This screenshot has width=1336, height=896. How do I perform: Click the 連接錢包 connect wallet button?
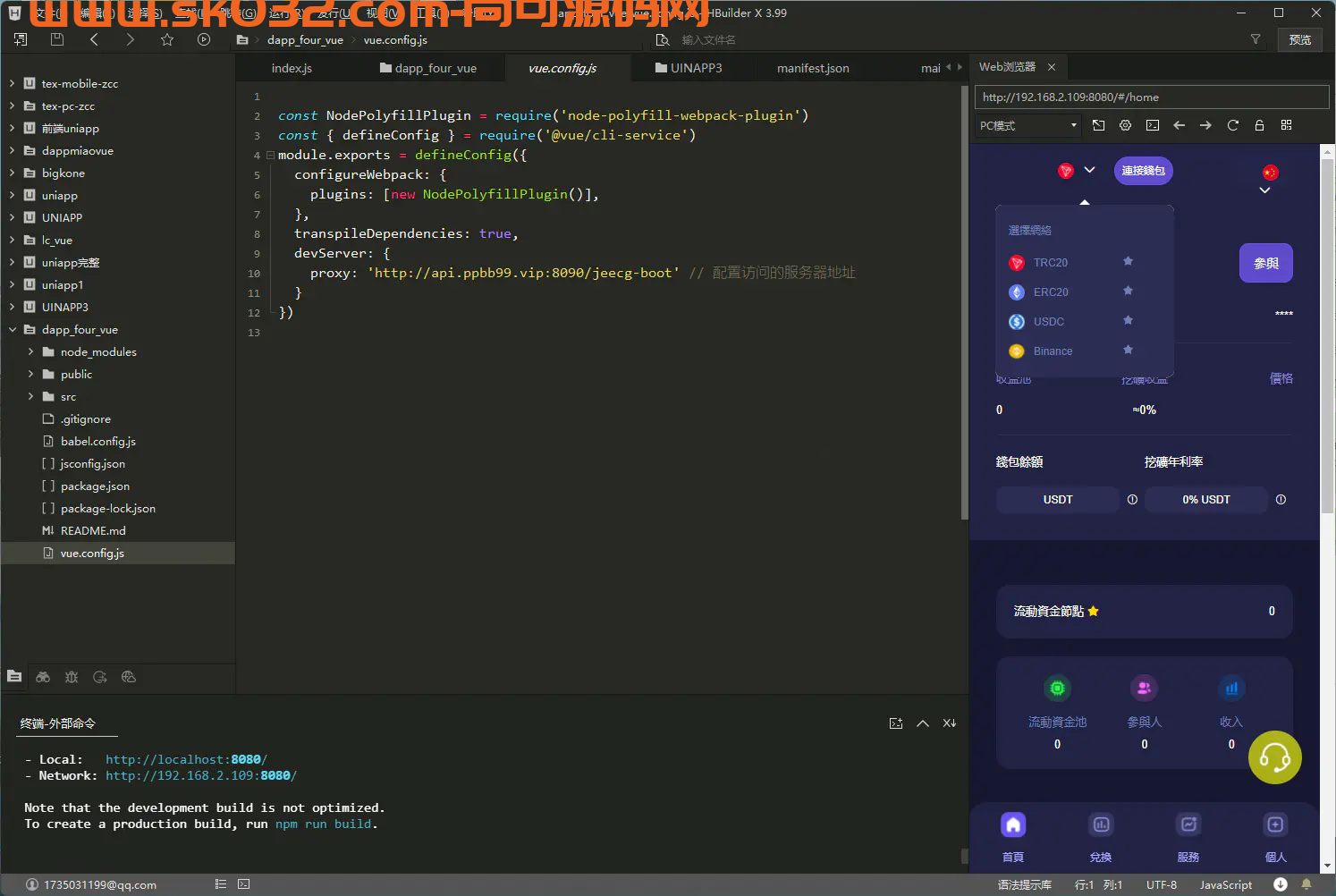point(1143,171)
